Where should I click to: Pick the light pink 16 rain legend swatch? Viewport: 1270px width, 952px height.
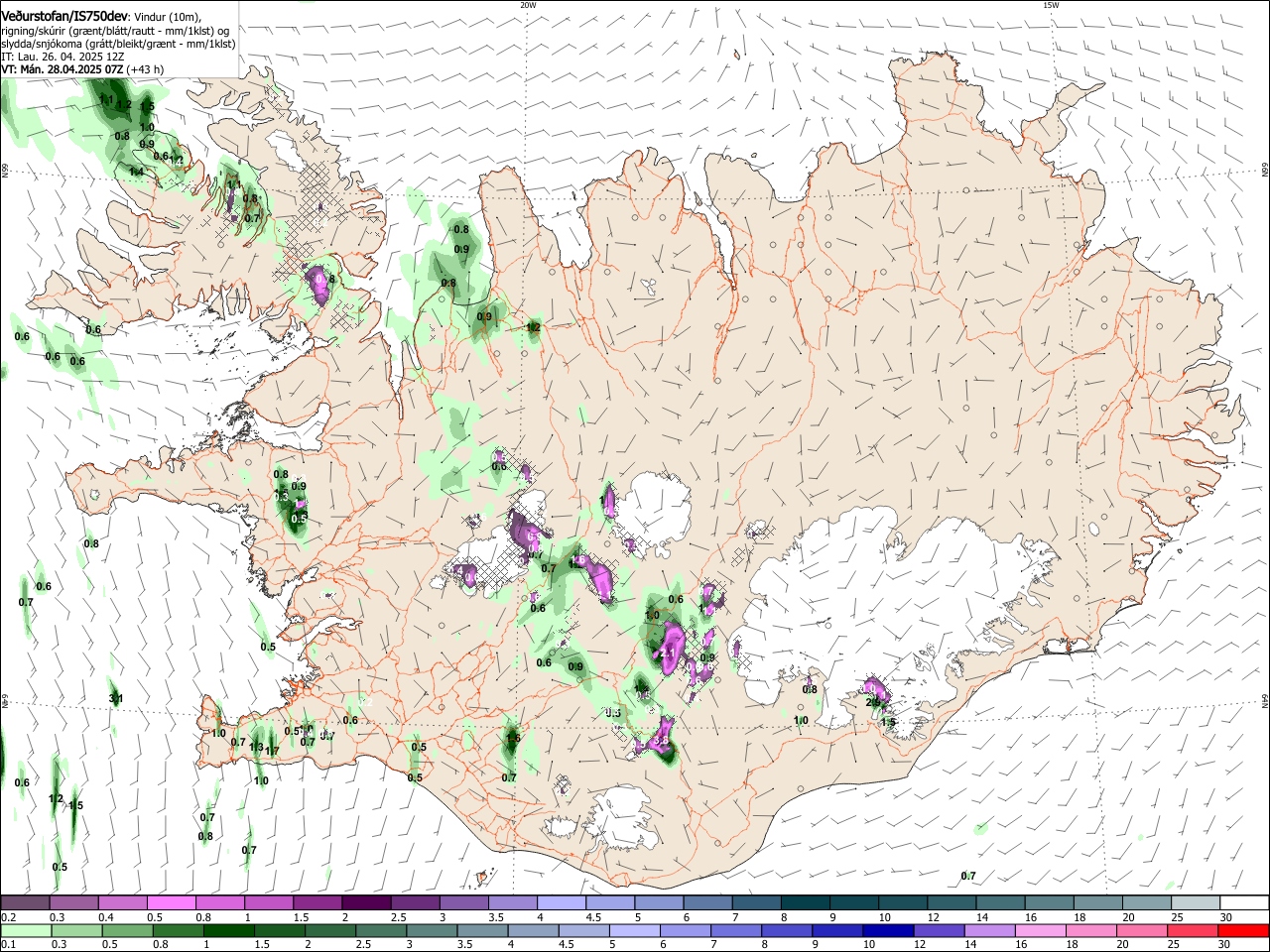(1041, 930)
